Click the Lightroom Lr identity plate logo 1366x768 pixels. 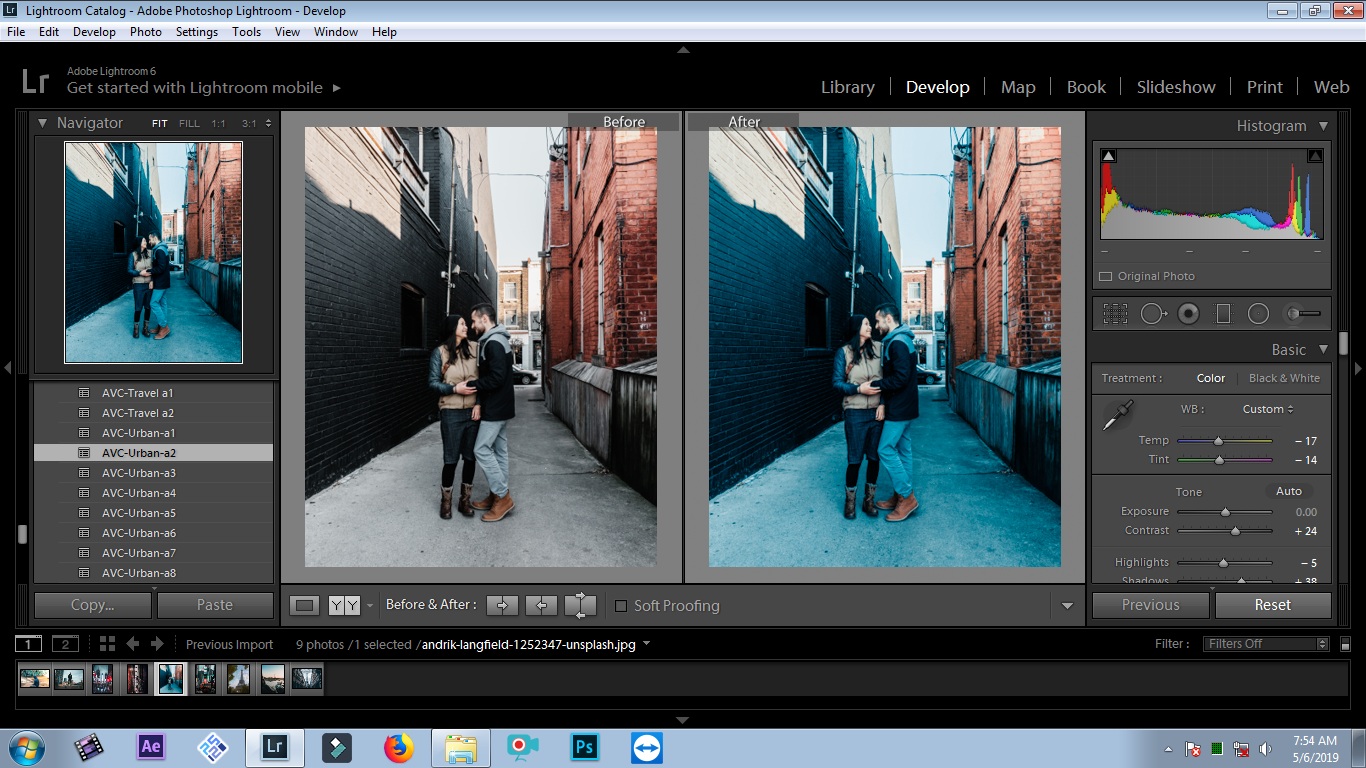[35, 80]
